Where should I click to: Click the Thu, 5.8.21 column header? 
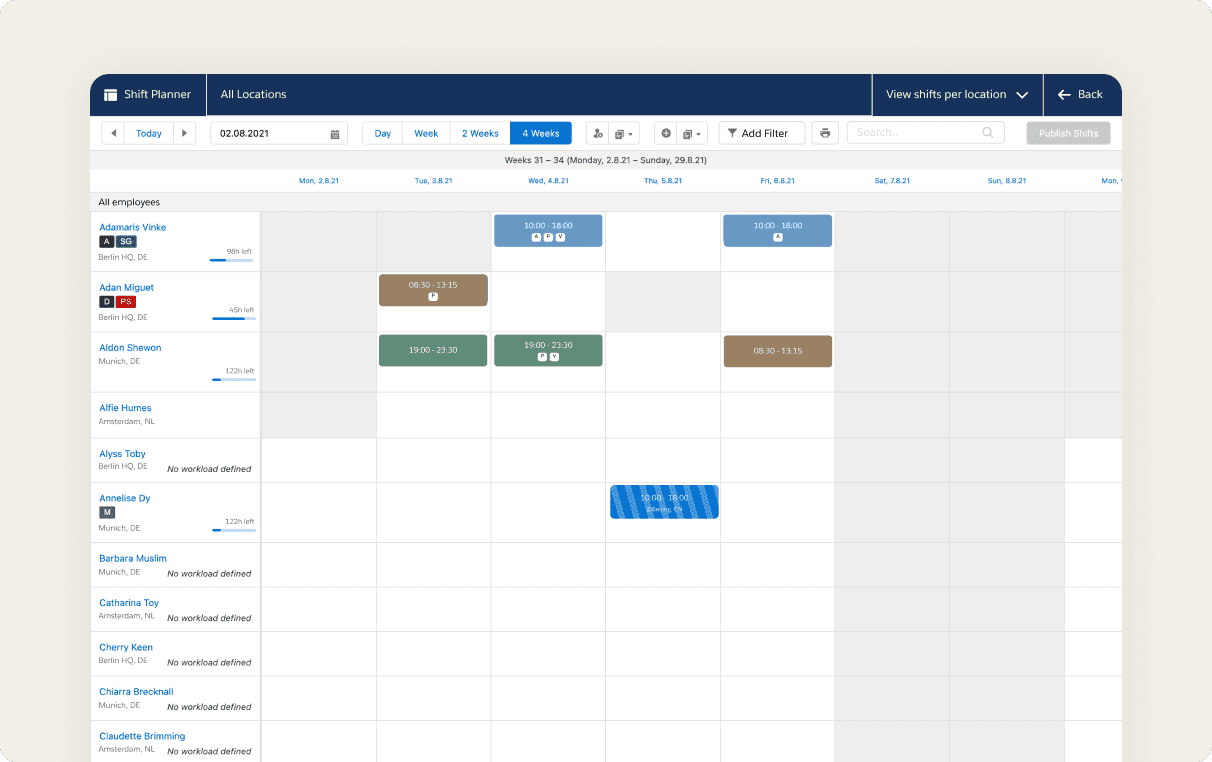(663, 181)
